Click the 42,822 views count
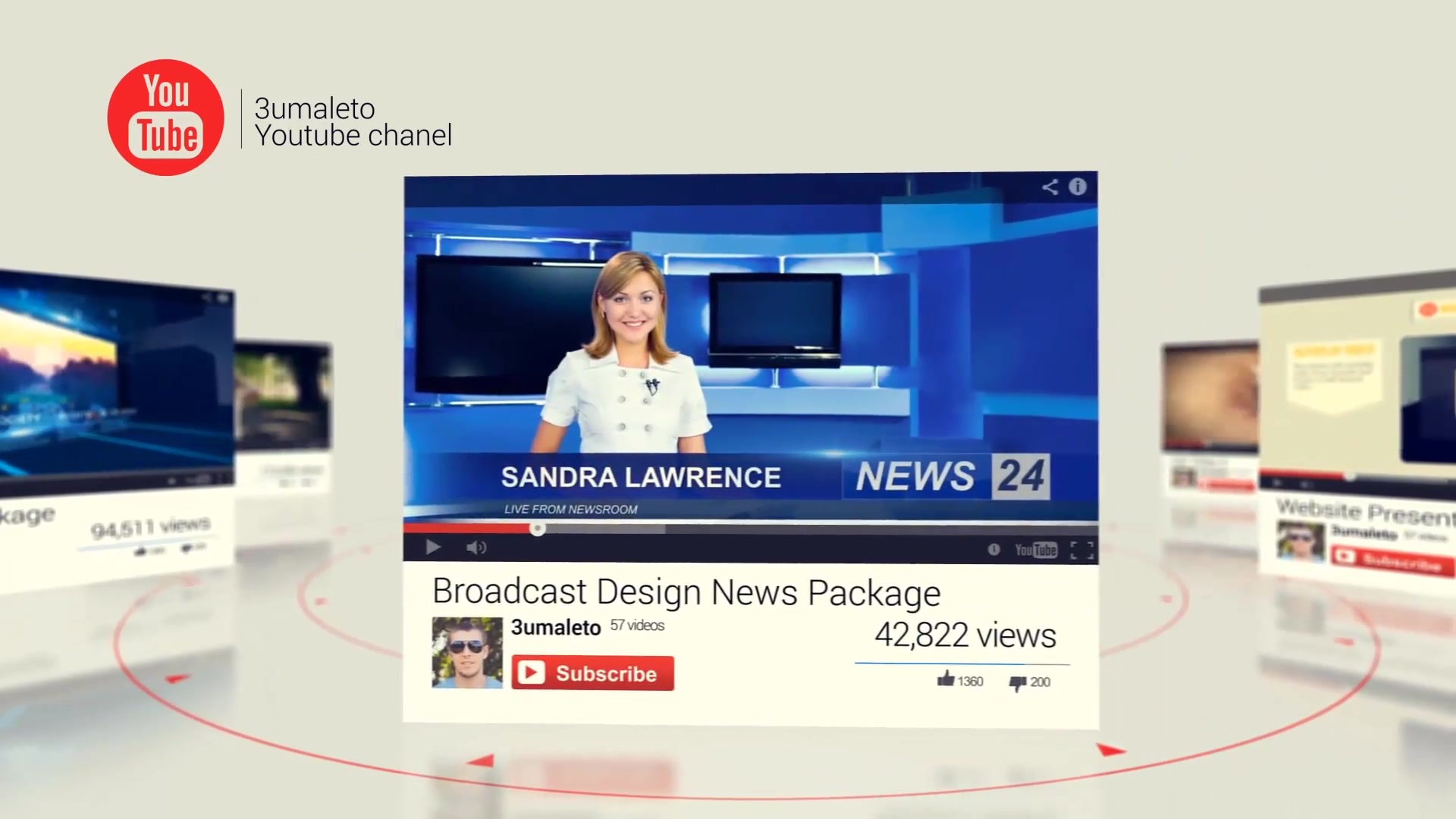This screenshot has width=1456, height=819. pyautogui.click(x=965, y=635)
